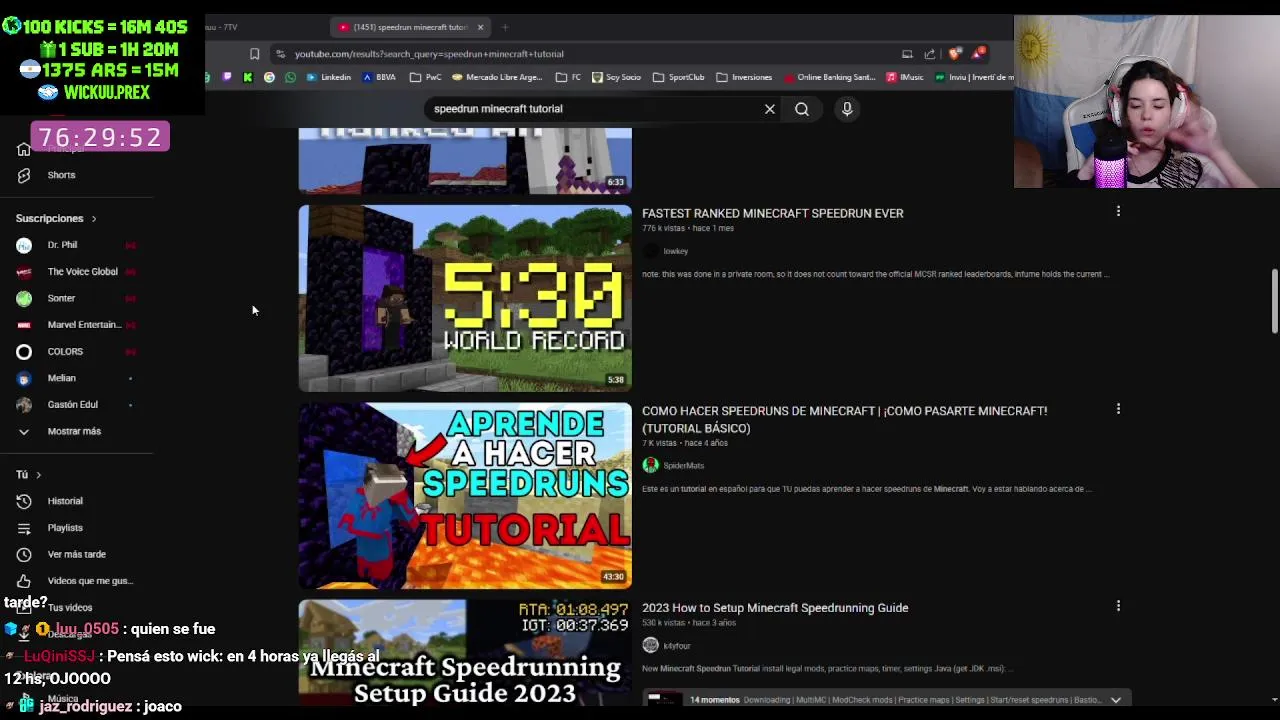Open the Linkedin bookmark
This screenshot has height=720, width=1280.
(329, 77)
